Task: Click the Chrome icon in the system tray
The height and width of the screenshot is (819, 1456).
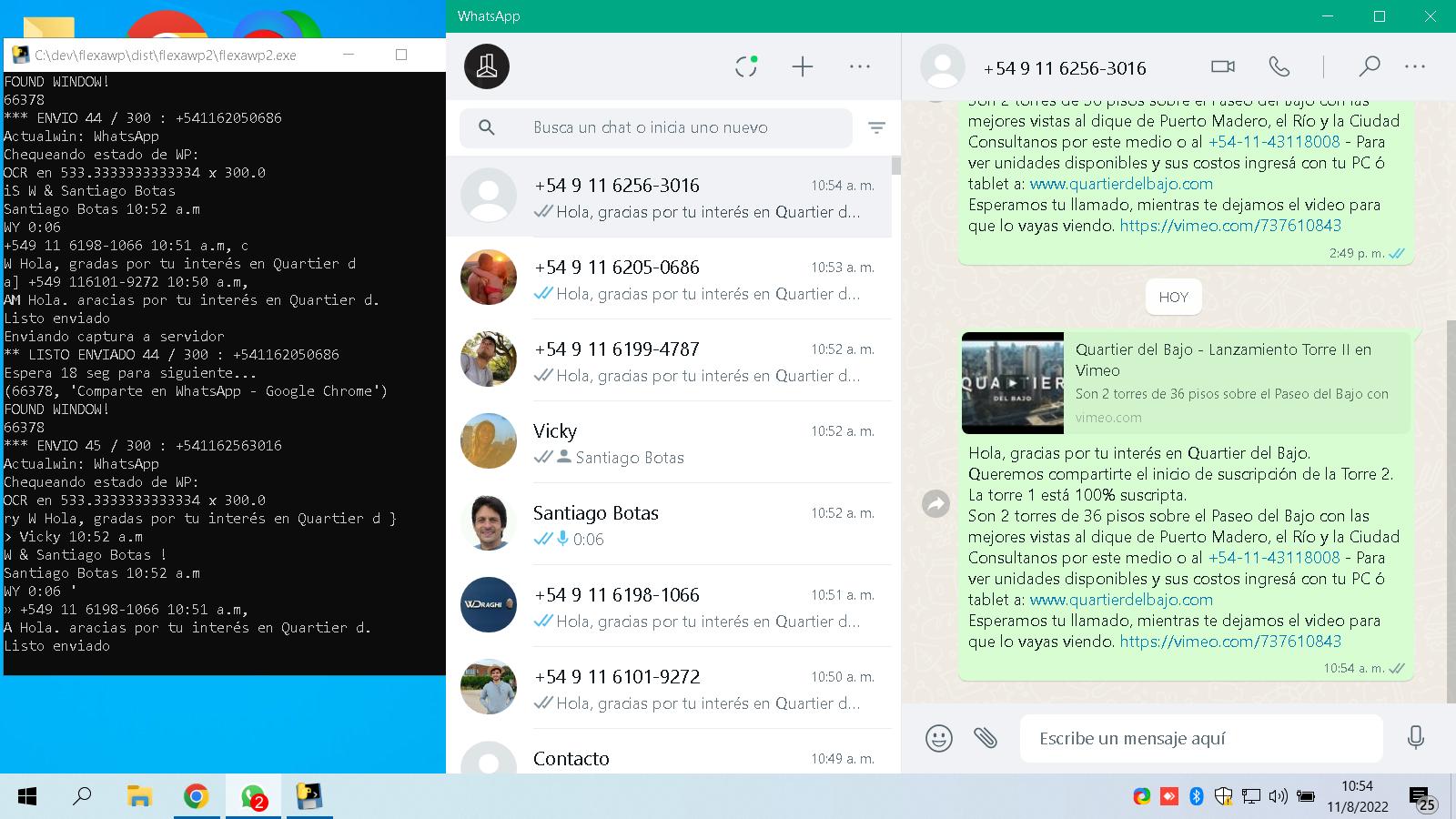Action: (1142, 797)
